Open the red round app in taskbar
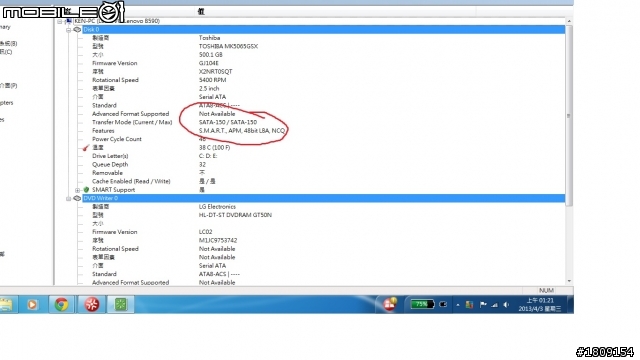Screen dimensions: 640x360 tap(91, 304)
